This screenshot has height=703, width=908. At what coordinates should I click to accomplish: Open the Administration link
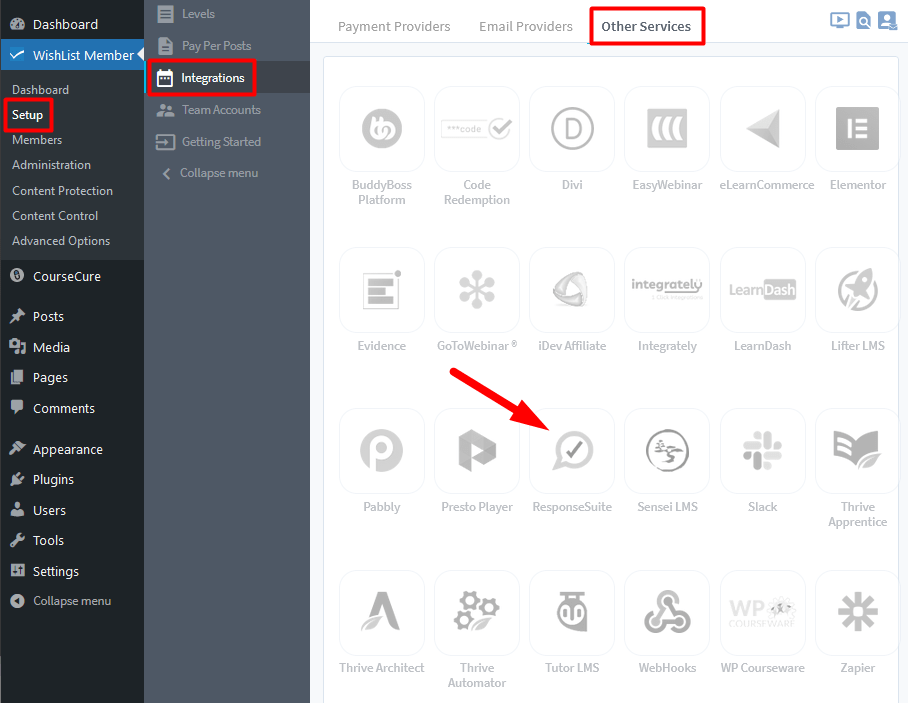[x=52, y=165]
